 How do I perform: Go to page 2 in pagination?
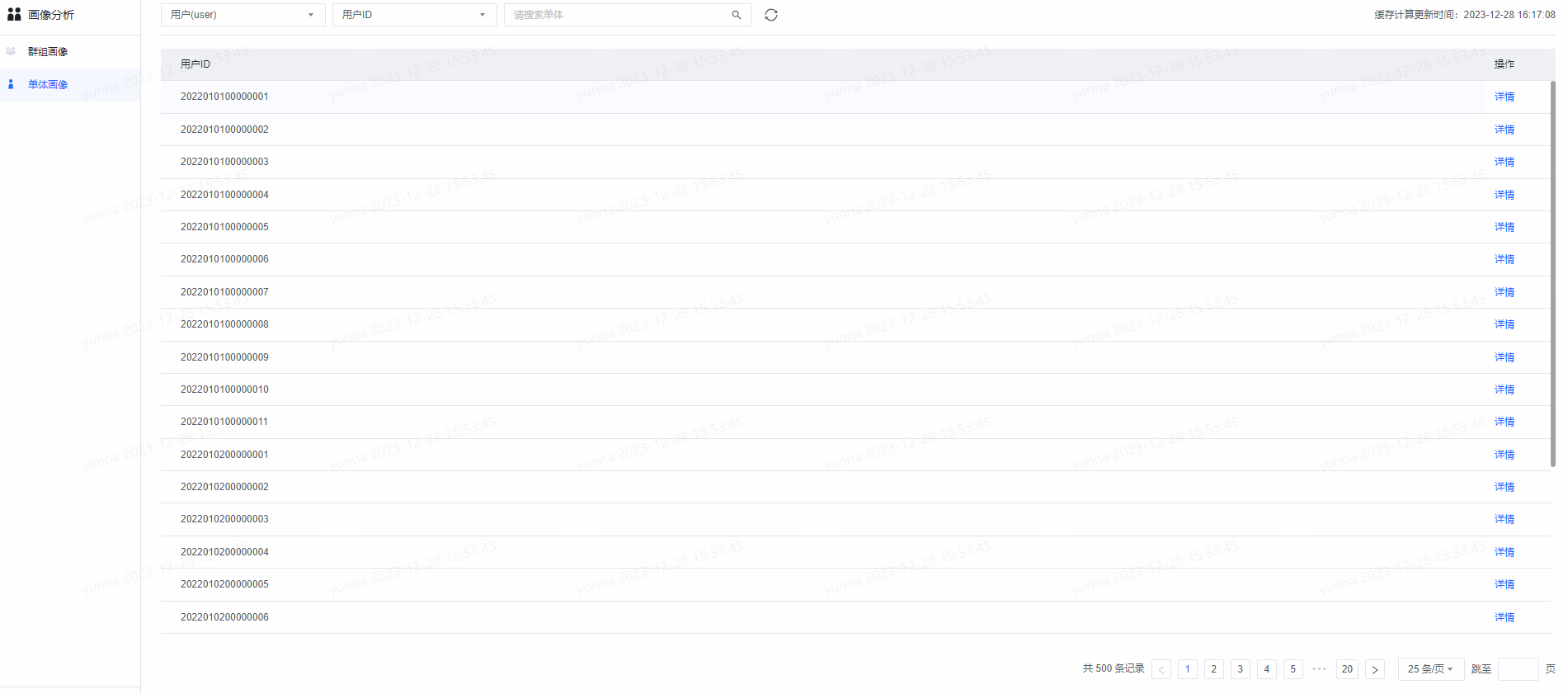tap(1214, 669)
